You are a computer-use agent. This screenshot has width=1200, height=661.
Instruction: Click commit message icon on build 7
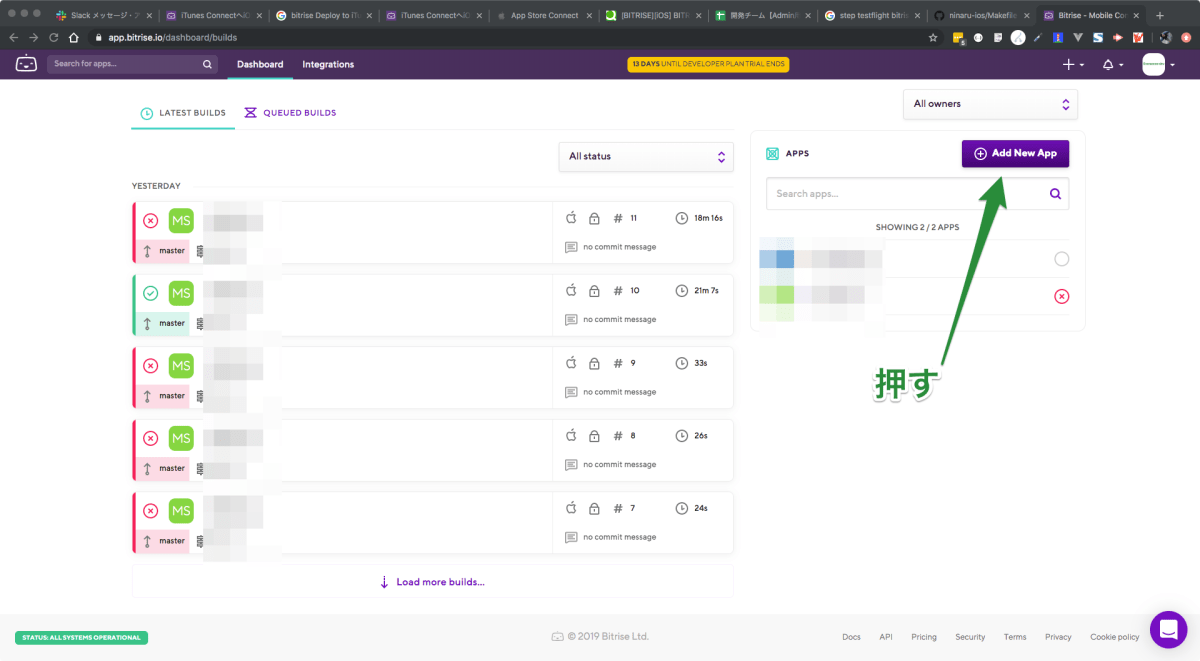[x=571, y=537]
